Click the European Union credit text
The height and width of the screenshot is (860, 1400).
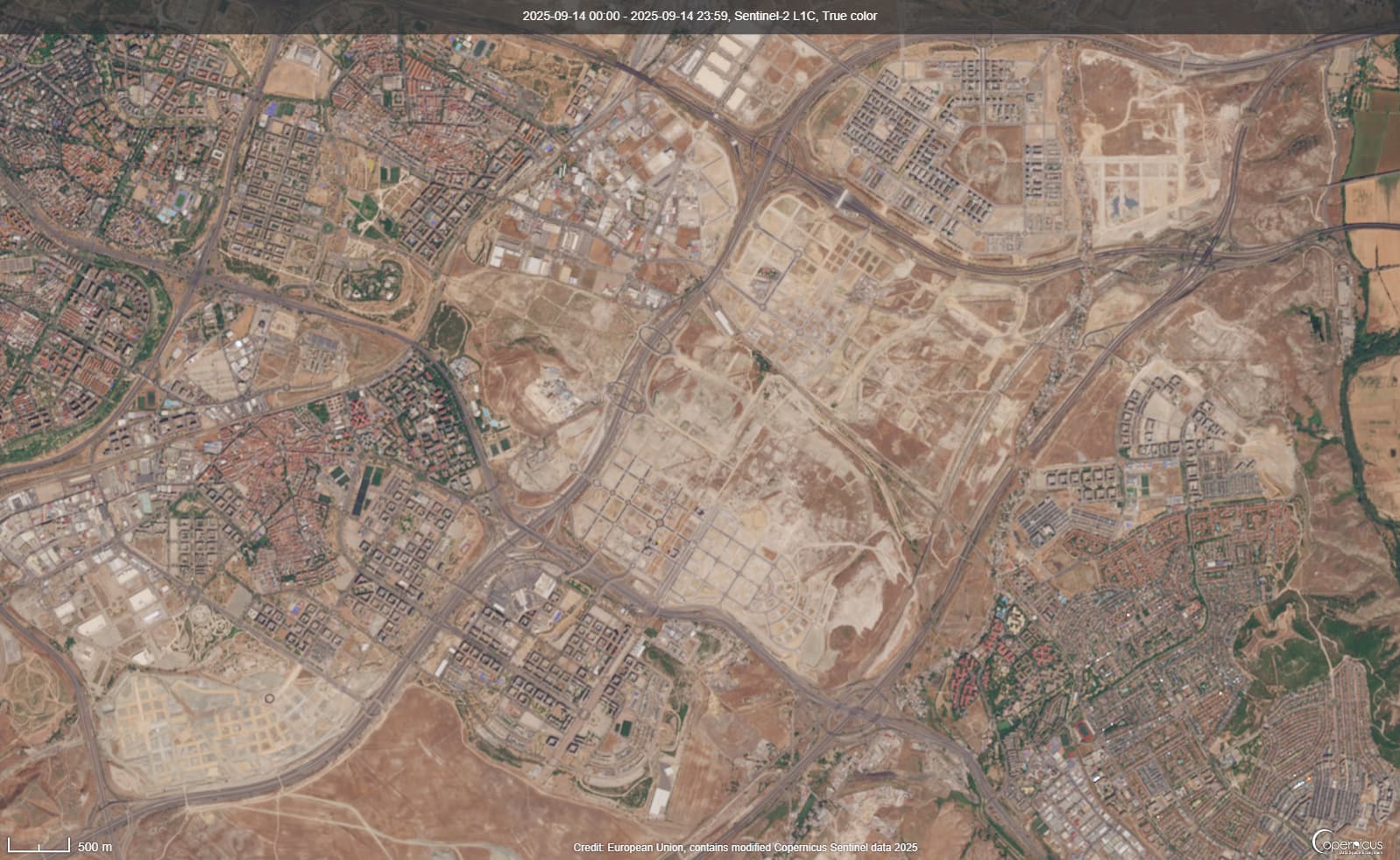click(745, 847)
